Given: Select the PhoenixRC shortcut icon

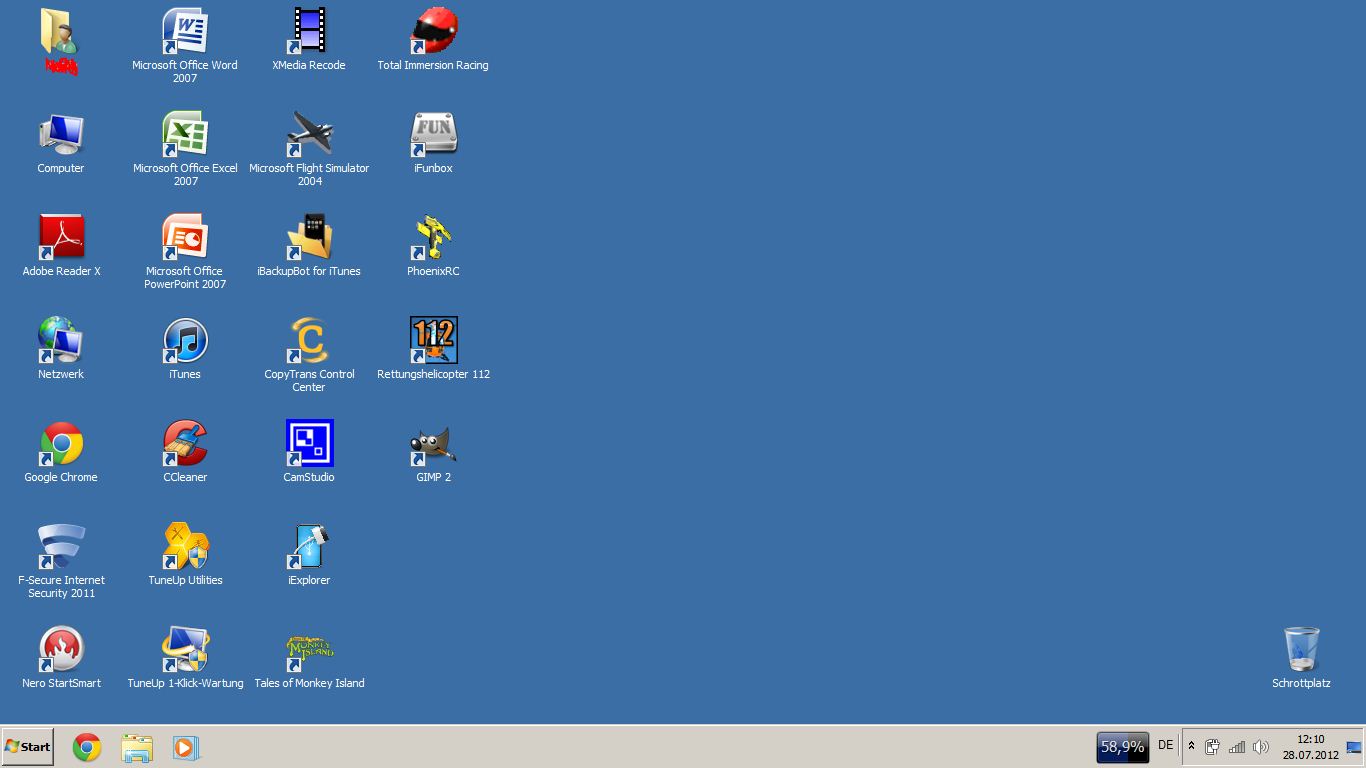Looking at the screenshot, I should (x=433, y=238).
